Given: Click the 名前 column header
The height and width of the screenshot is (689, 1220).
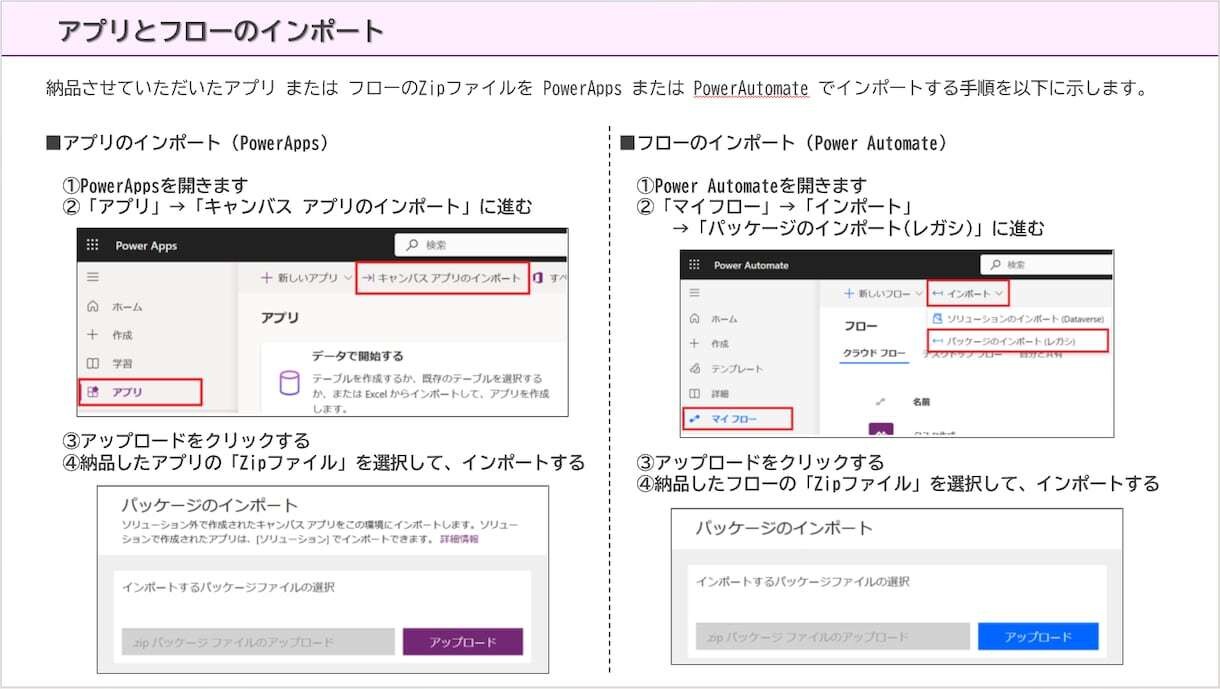Looking at the screenshot, I should point(921,401).
